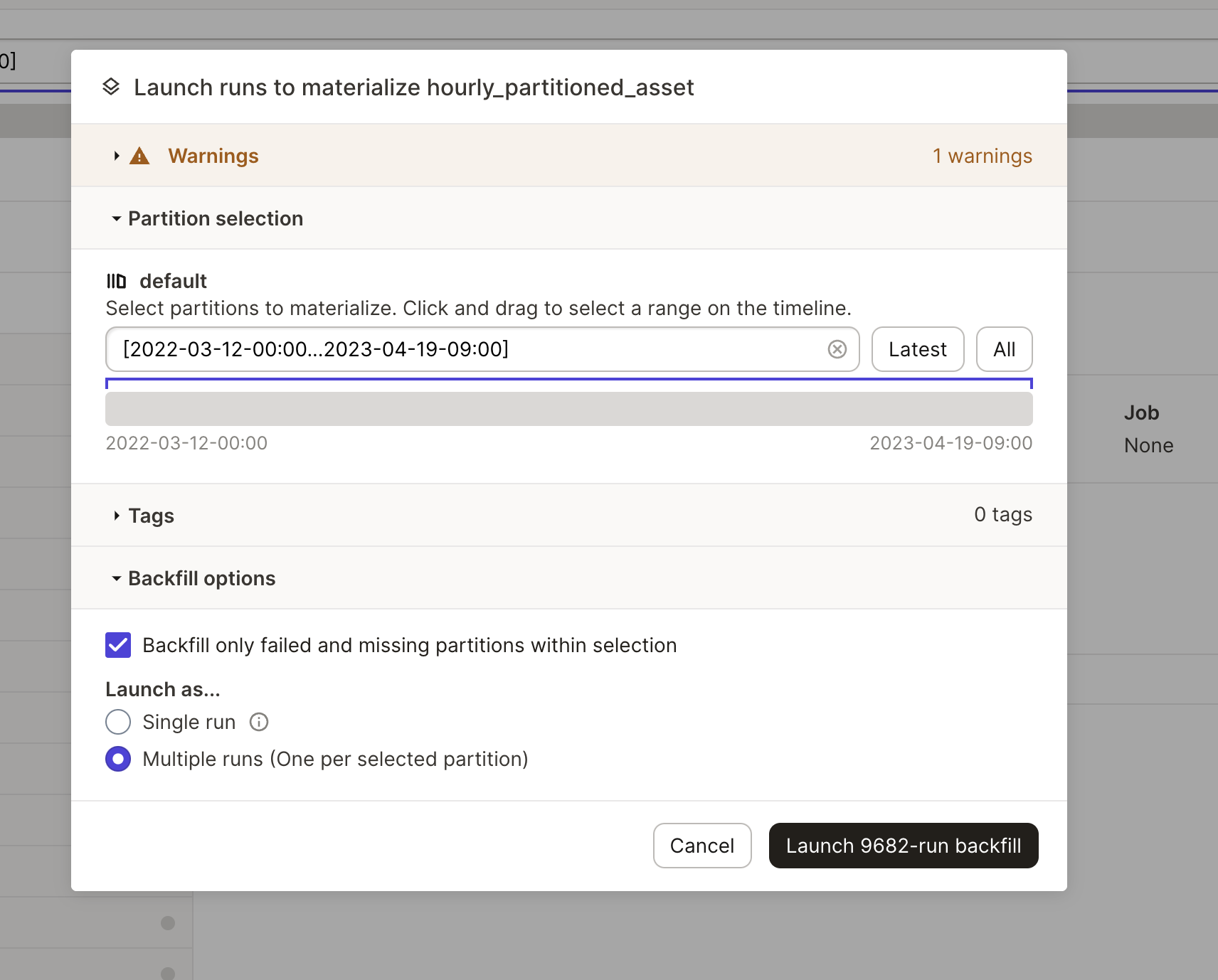Click the partition dimension icon next to 'default'
Viewport: 1218px width, 980px height.
click(x=117, y=281)
